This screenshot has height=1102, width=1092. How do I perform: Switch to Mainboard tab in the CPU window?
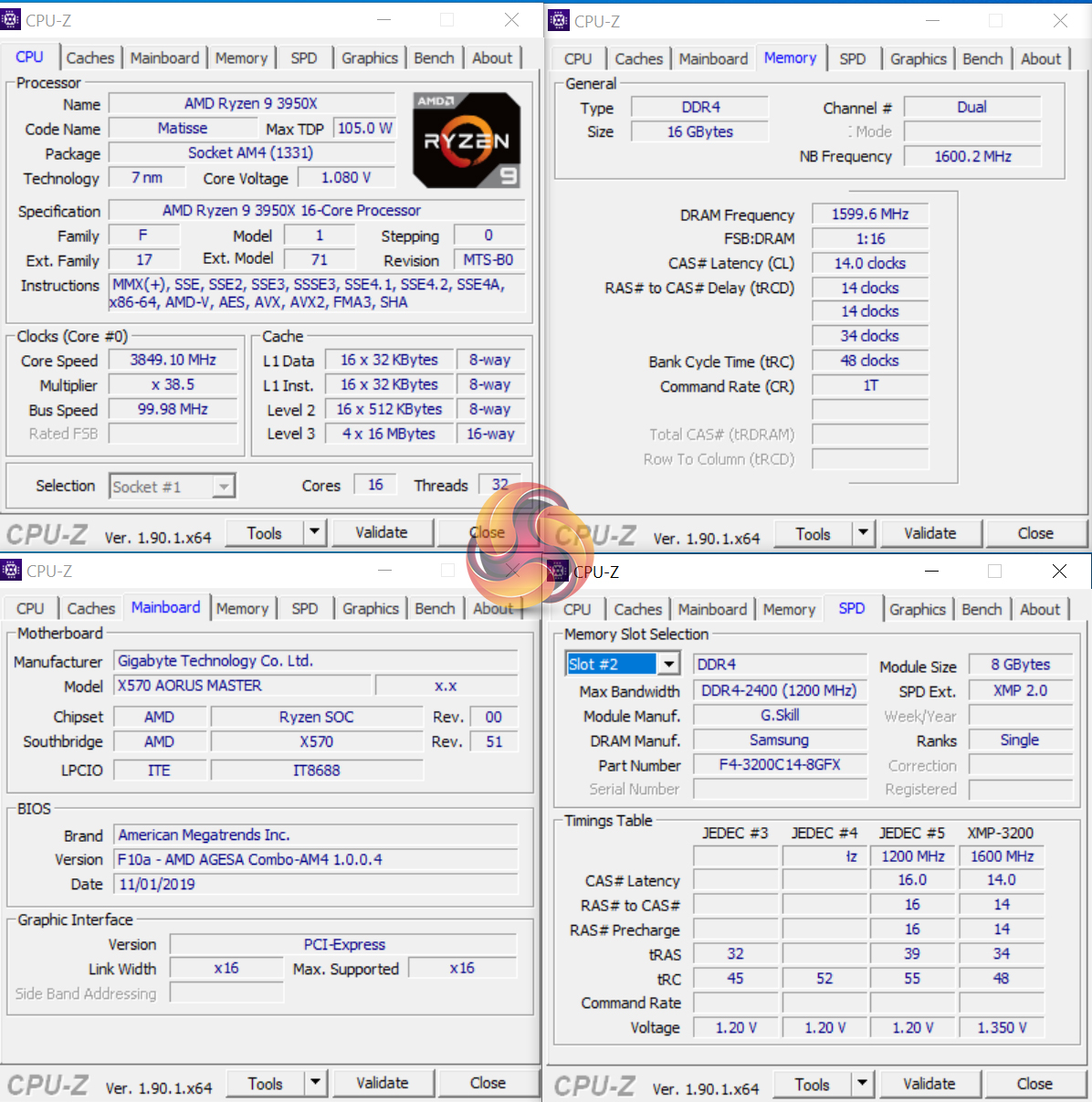click(164, 58)
